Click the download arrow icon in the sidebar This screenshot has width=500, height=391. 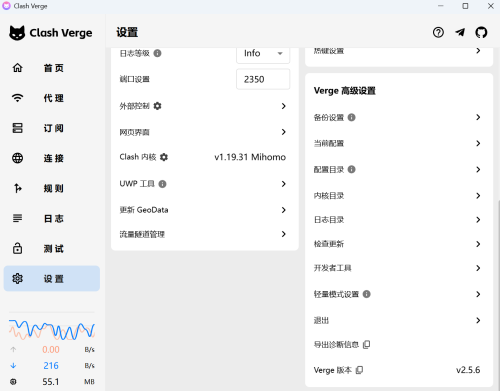click(x=13, y=366)
